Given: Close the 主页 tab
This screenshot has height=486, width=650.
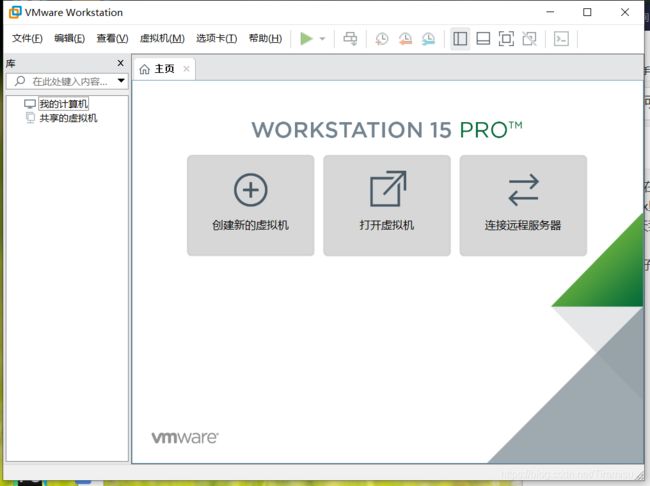Looking at the screenshot, I should coord(187,69).
